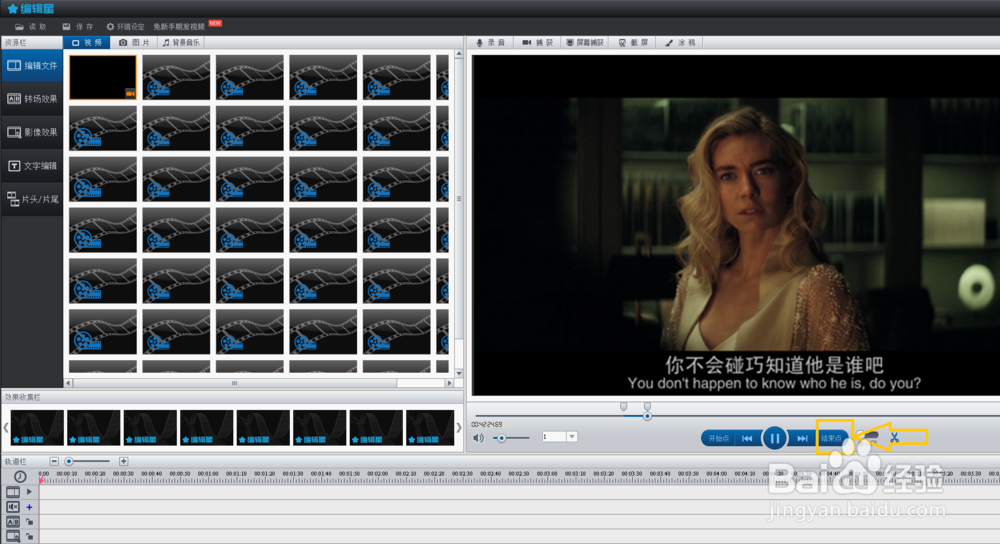Mute audio with the speaker icon
The width and height of the screenshot is (1000, 544).
pyautogui.click(x=478, y=437)
